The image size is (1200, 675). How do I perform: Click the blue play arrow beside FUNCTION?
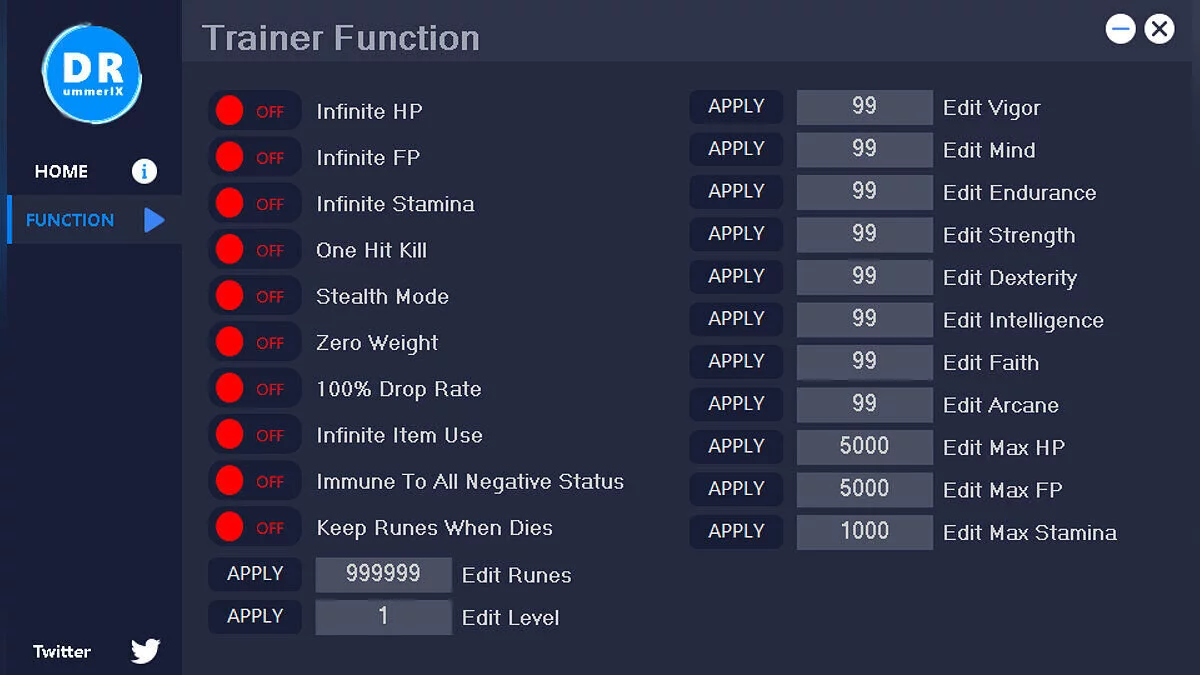pos(153,220)
